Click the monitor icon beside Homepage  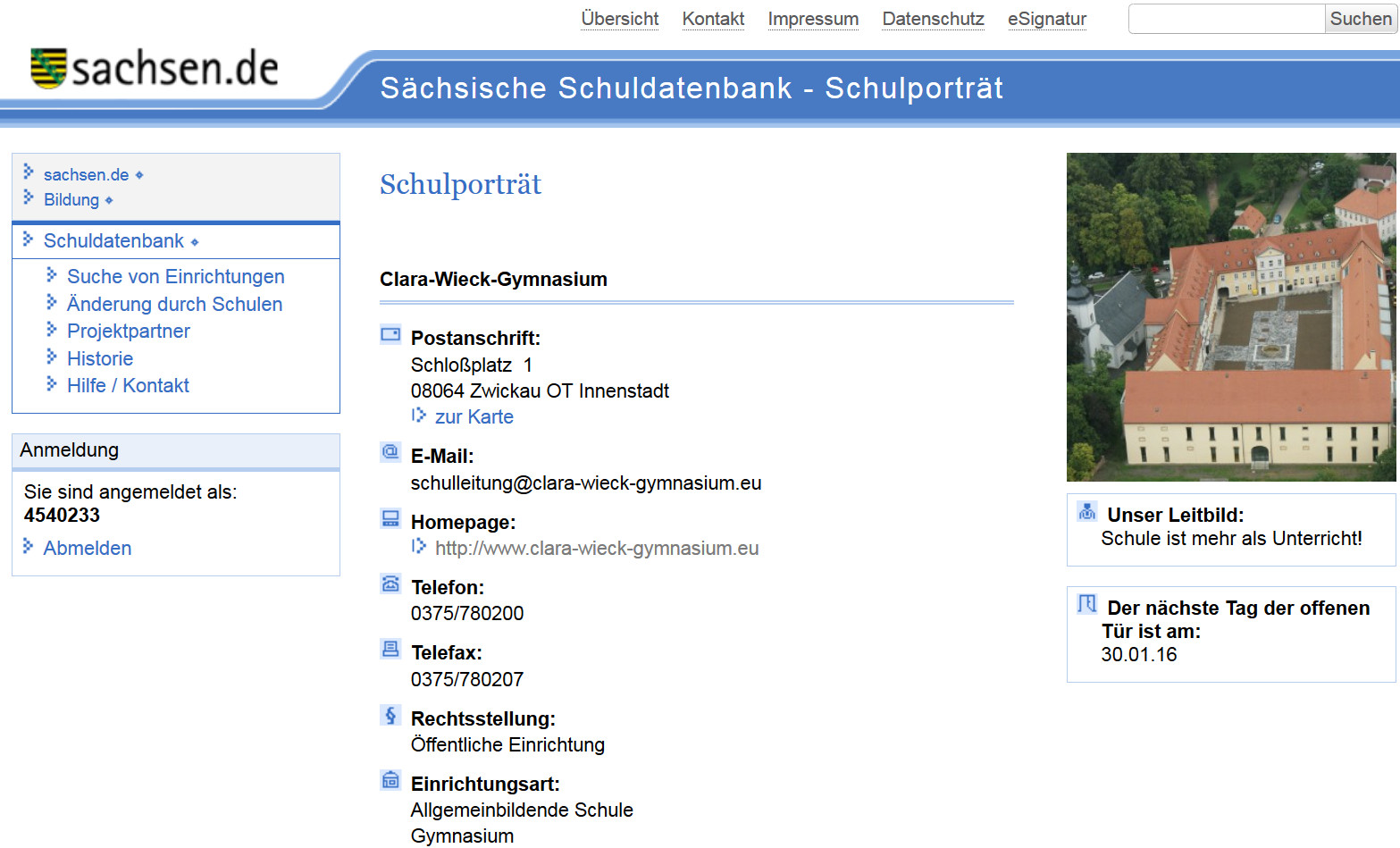click(390, 517)
